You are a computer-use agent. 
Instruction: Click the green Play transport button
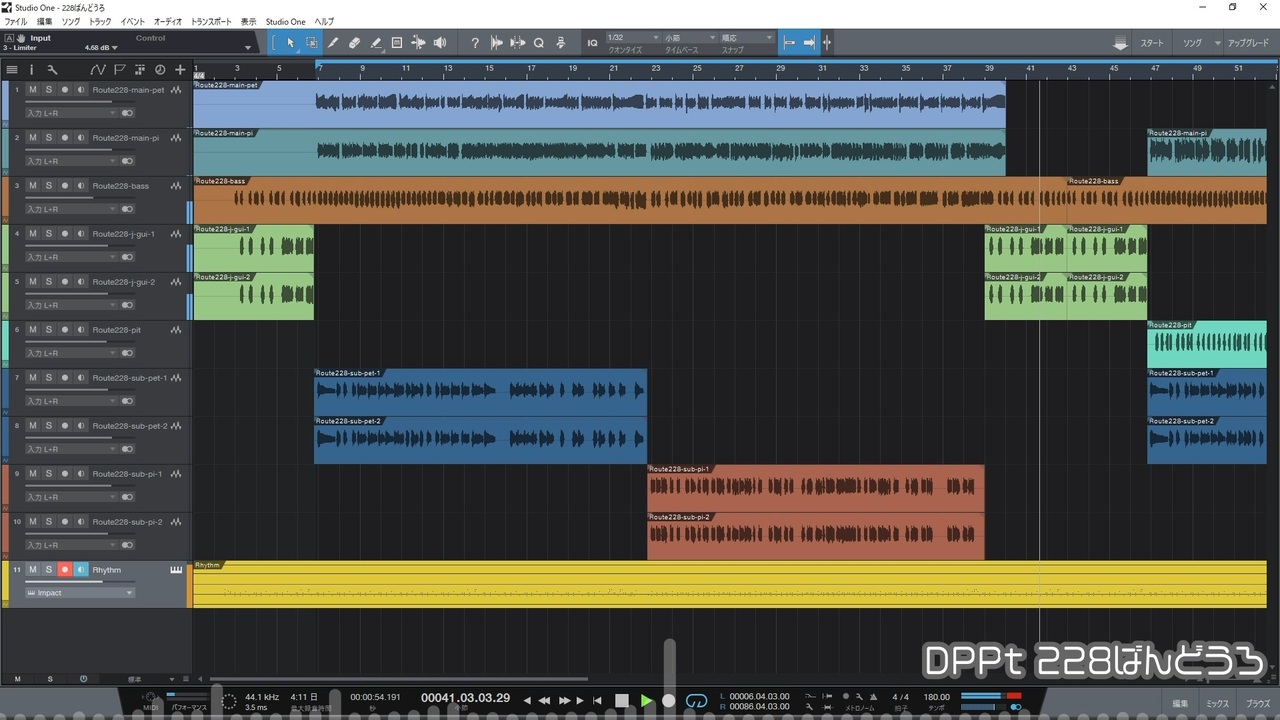(x=646, y=701)
